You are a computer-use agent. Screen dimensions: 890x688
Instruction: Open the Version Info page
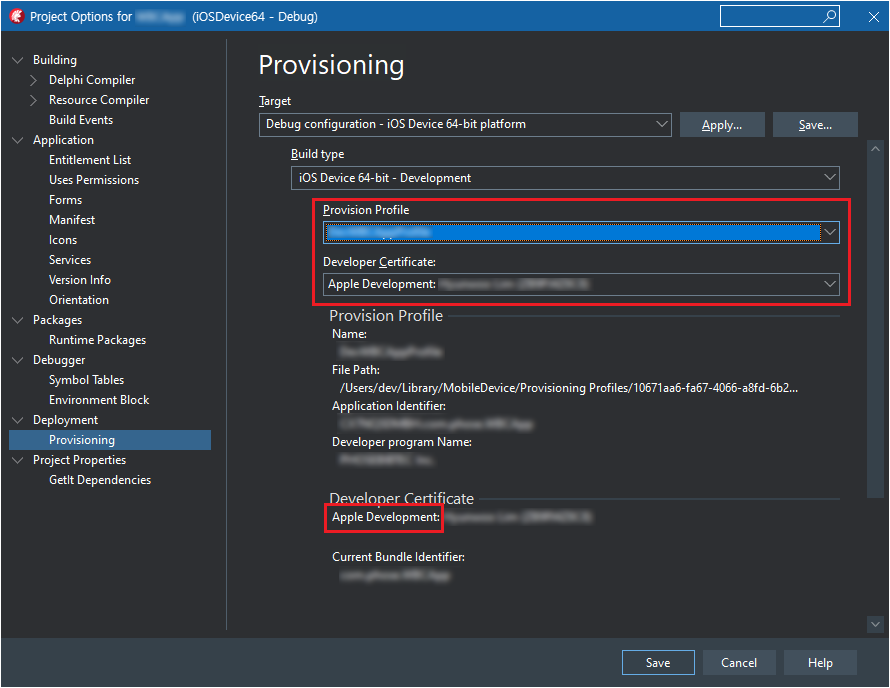coord(79,280)
